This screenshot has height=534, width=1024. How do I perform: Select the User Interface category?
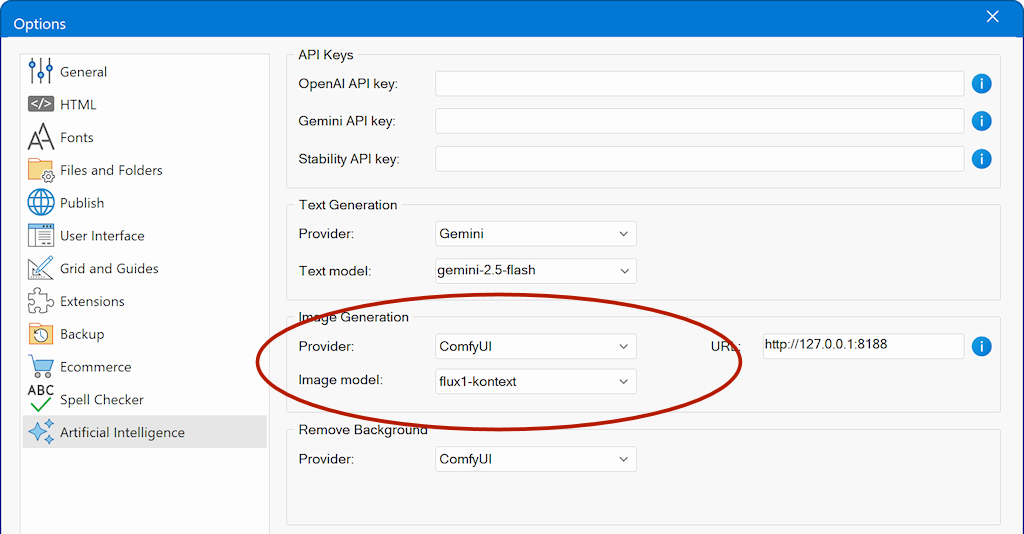[x=145, y=235]
